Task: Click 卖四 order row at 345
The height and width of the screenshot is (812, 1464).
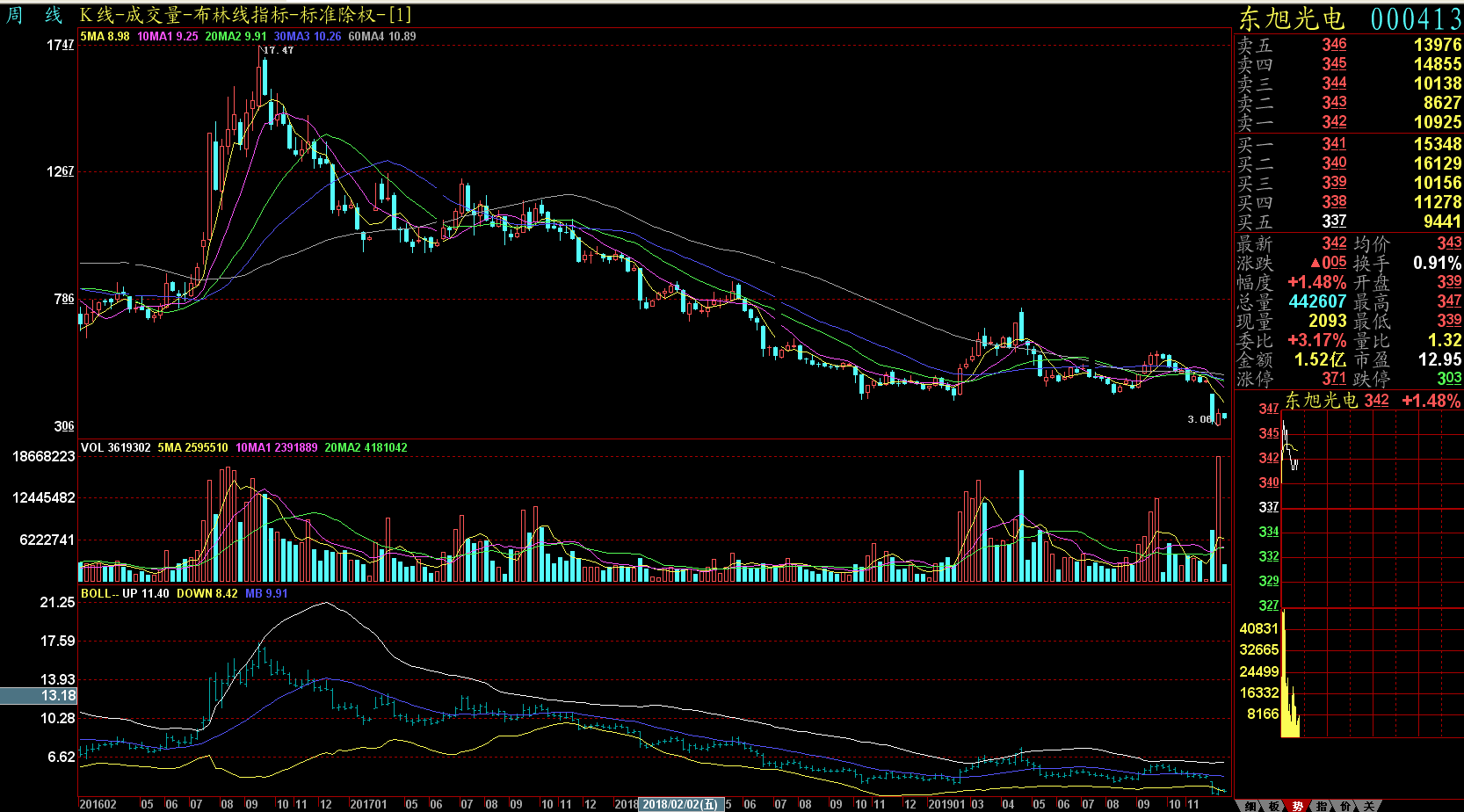Action: 1349,64
